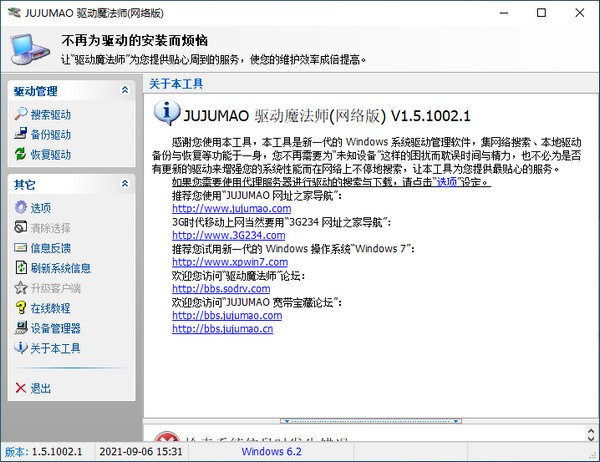Screen dimensions: 600x462
Task: Click the green restore icon beside 恢复驱动
Action: tap(21, 154)
